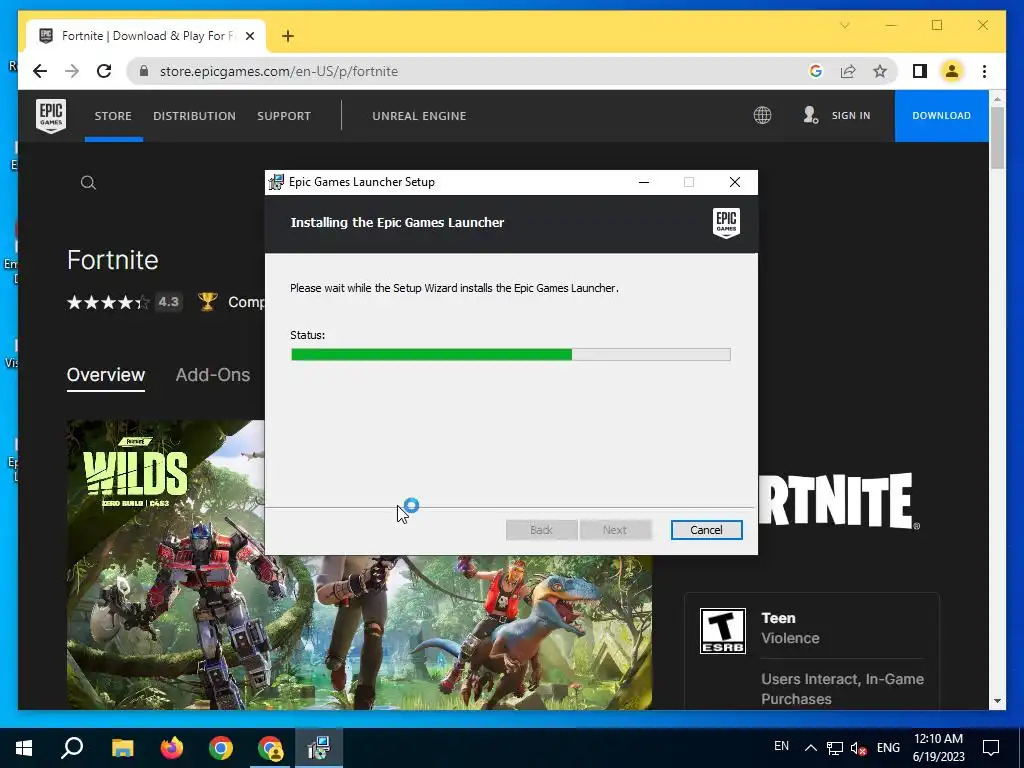Click the page vertical scrollbar thumb

point(997,138)
